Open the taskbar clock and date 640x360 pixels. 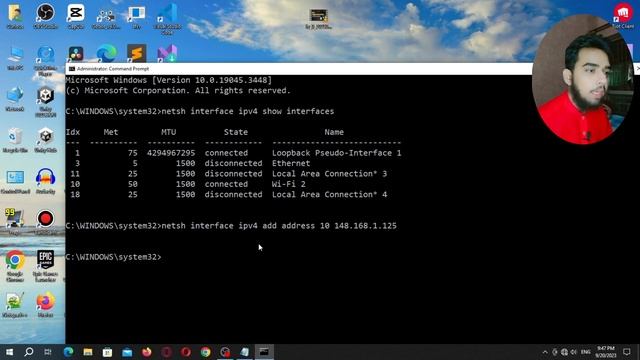tap(606, 352)
